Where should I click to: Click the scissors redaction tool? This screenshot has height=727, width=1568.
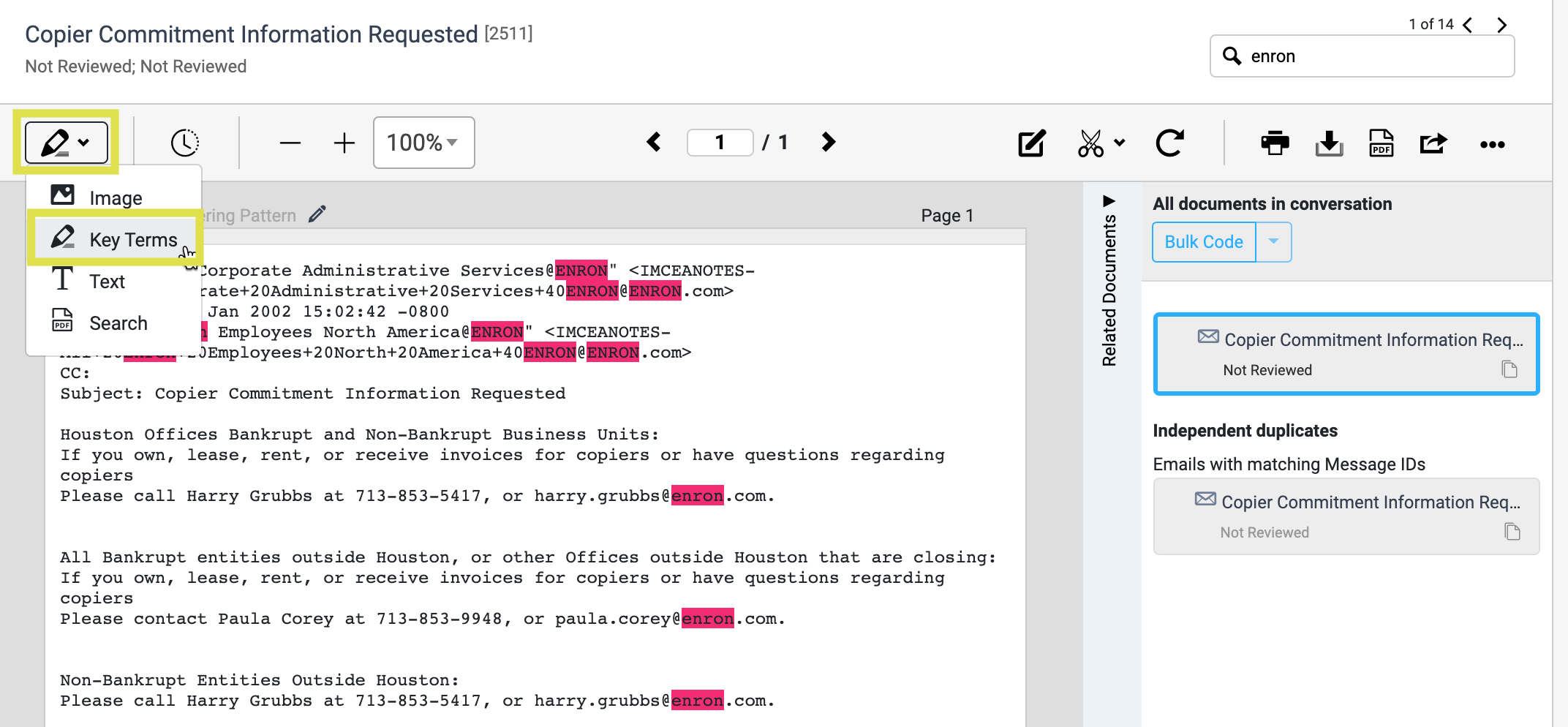(1090, 143)
